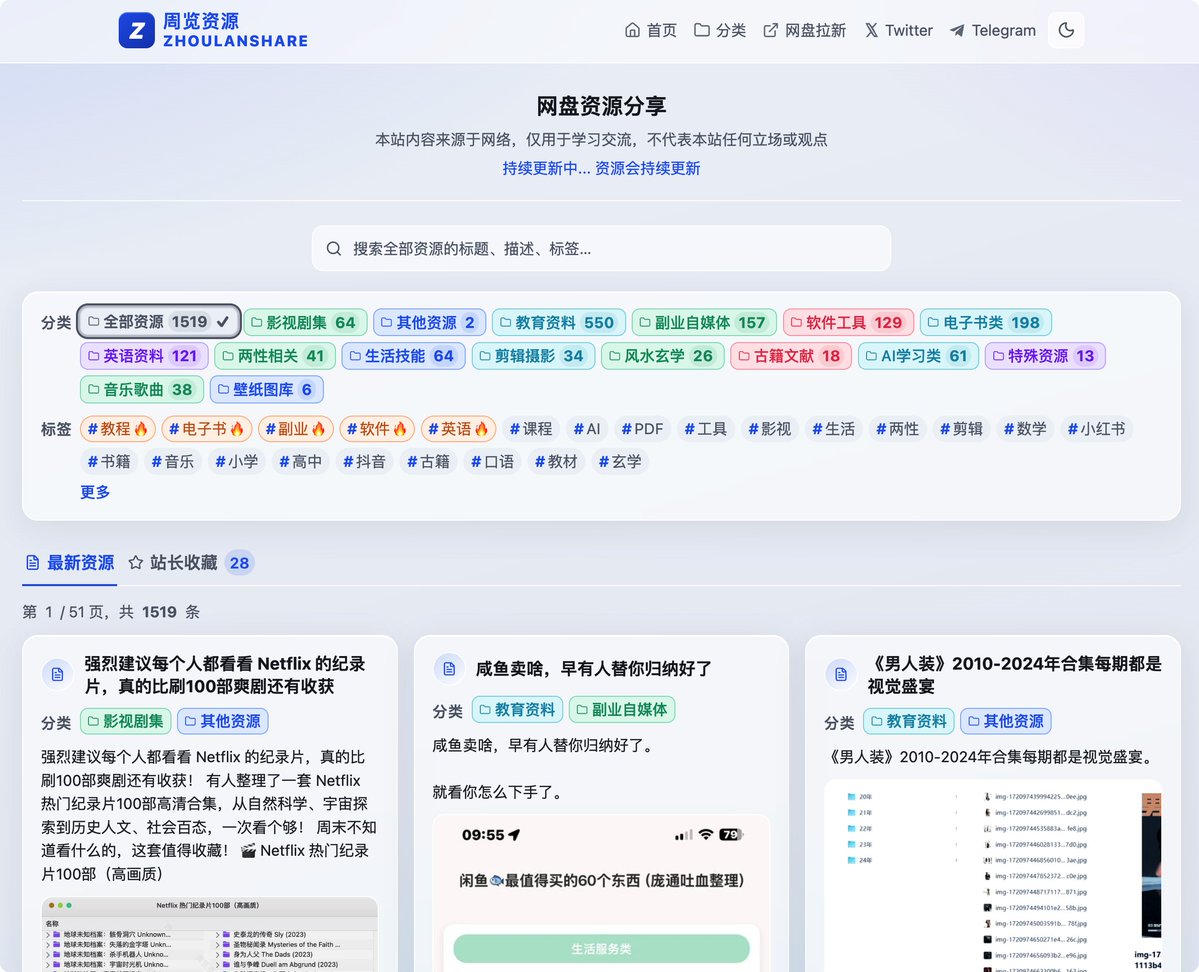Viewport: 1199px width, 972px height.
Task: Open the 分类 nav item
Action: click(720, 31)
